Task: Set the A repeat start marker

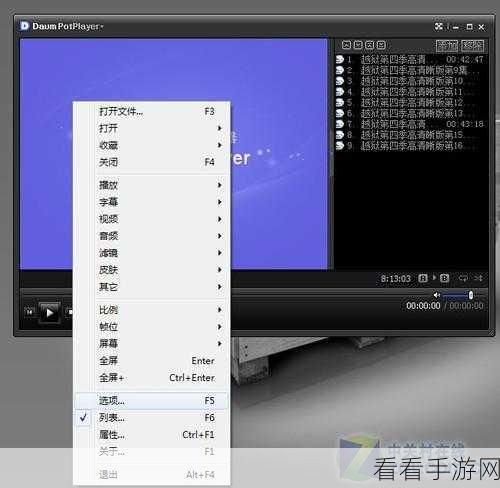Action: coord(423,278)
